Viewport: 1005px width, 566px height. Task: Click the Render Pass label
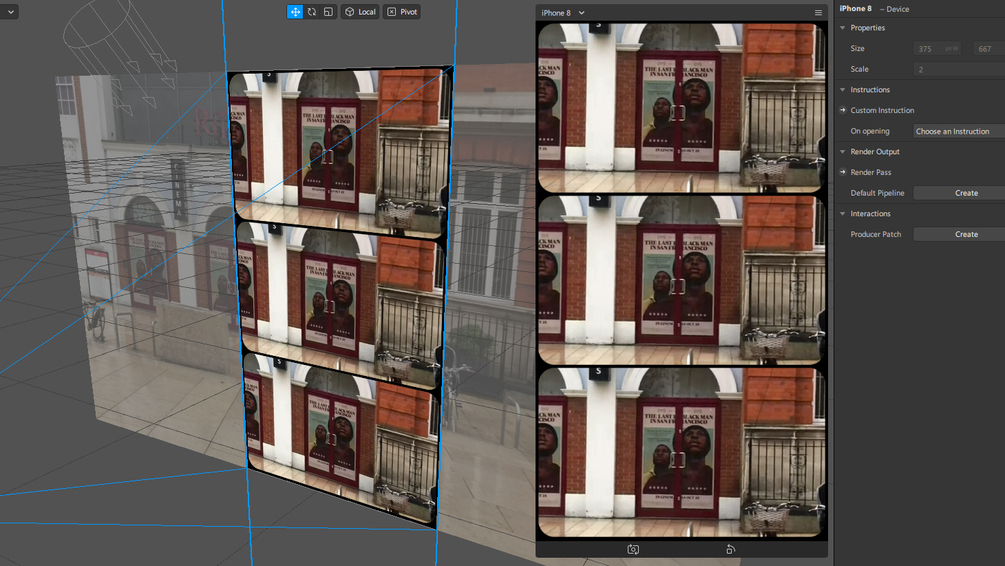pos(870,172)
